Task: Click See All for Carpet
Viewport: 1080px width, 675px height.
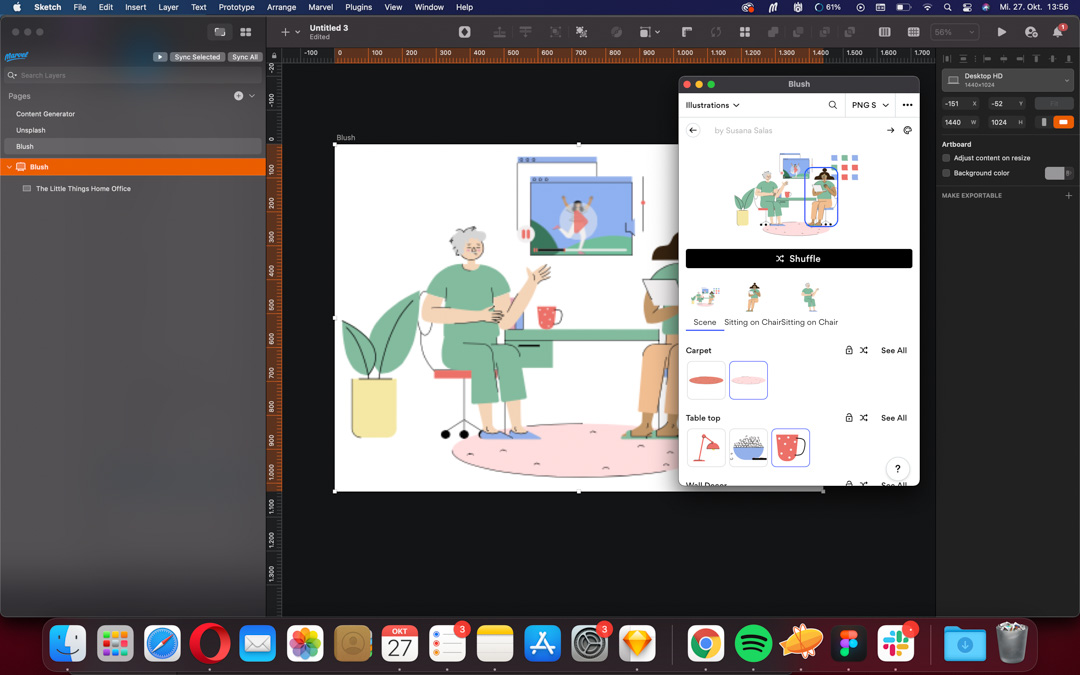Action: 893,351
